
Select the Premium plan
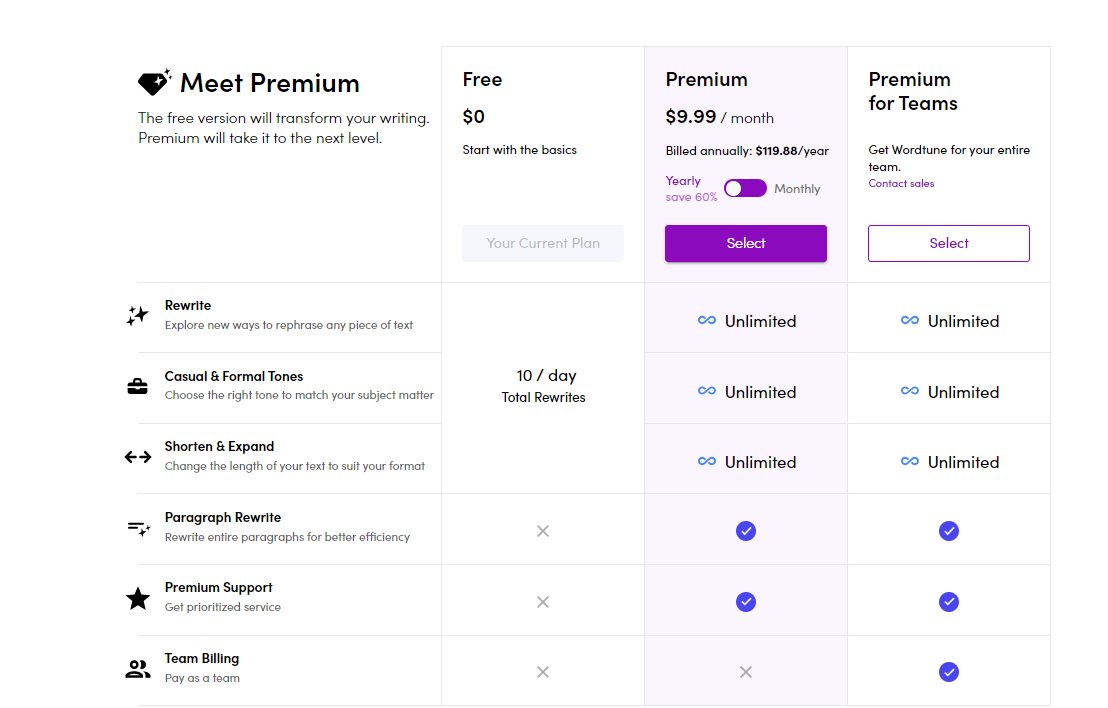746,243
